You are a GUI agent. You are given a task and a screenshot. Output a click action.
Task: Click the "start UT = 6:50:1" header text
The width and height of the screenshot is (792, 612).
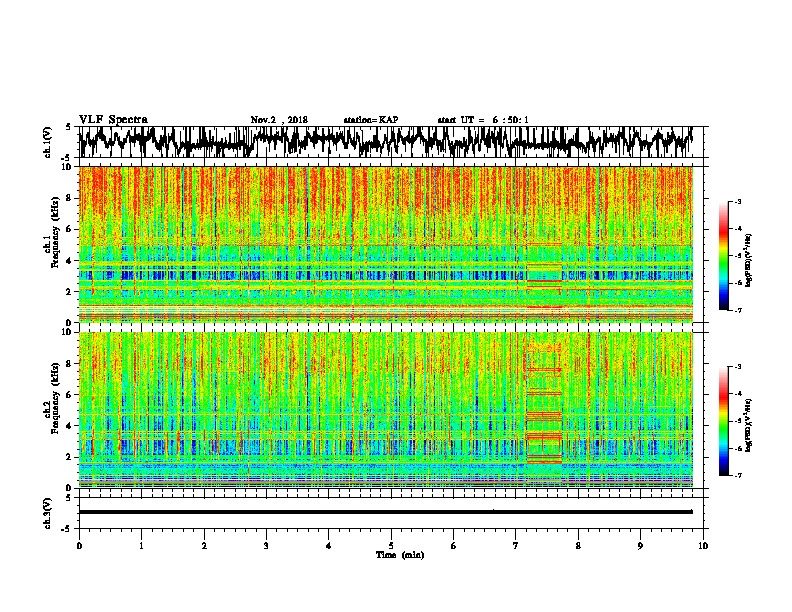pos(483,120)
